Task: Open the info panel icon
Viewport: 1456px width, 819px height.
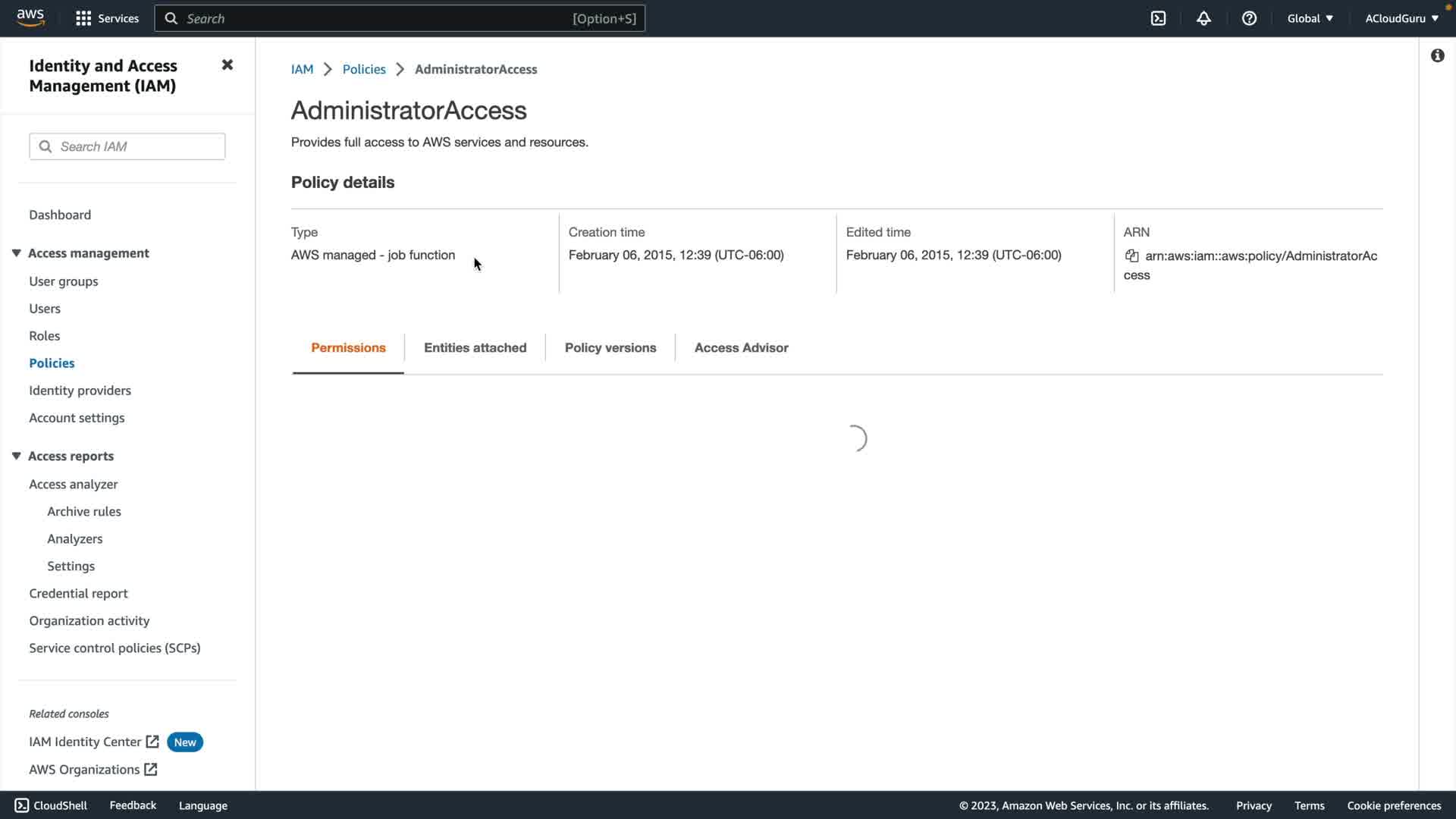Action: (1437, 55)
